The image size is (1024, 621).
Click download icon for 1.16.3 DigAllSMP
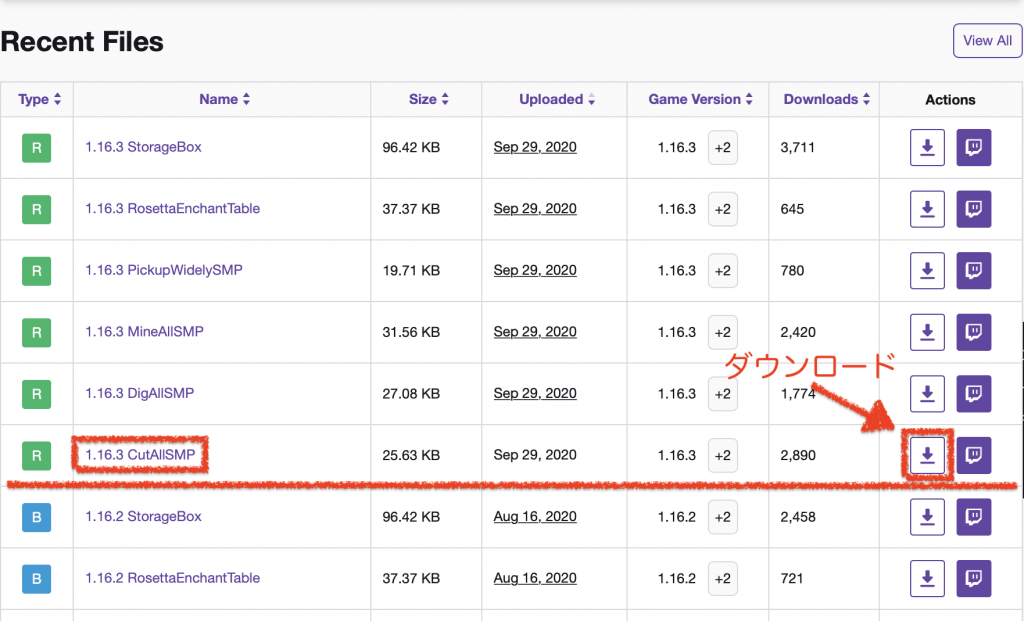tap(927, 394)
